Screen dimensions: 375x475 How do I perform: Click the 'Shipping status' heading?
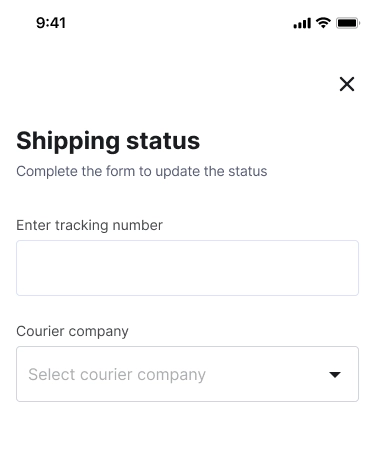tap(108, 141)
